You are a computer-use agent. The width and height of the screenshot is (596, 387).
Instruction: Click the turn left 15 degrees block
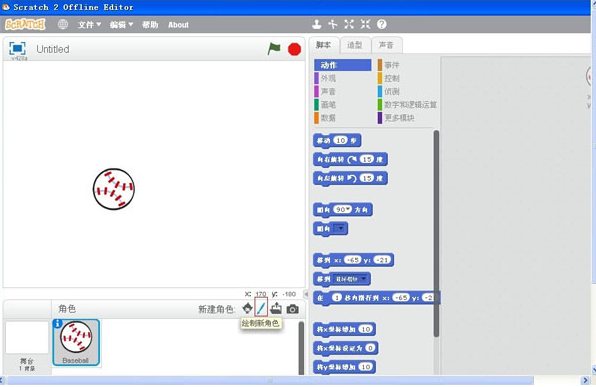(x=350, y=178)
